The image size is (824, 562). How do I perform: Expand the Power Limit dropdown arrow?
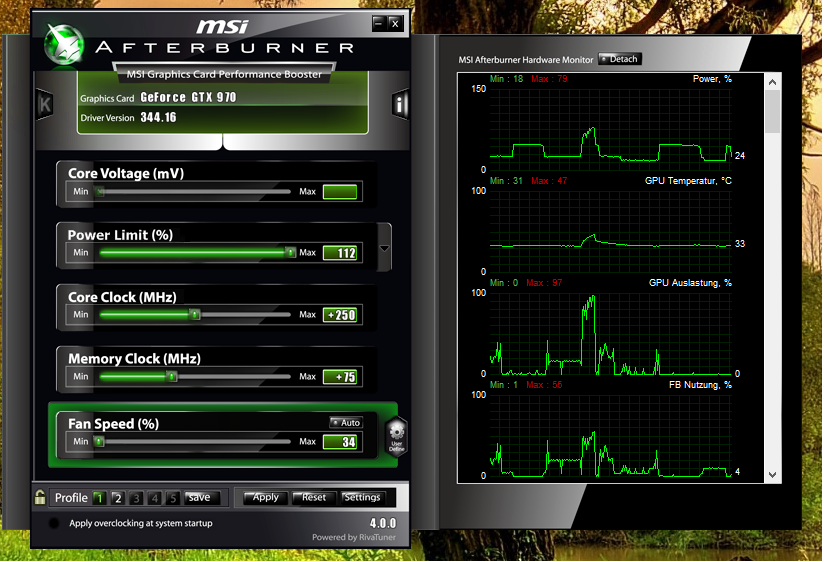[384, 248]
